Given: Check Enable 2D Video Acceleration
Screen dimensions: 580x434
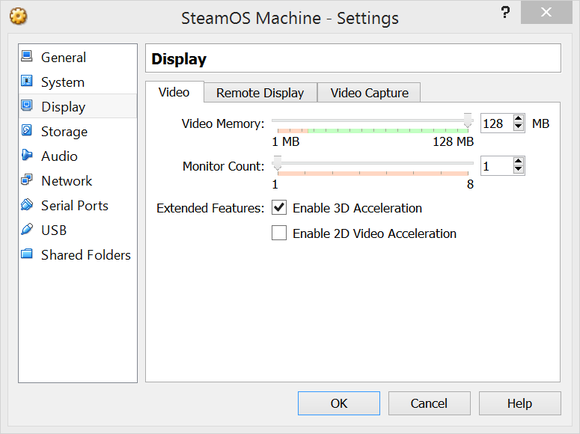Looking at the screenshot, I should [x=279, y=233].
